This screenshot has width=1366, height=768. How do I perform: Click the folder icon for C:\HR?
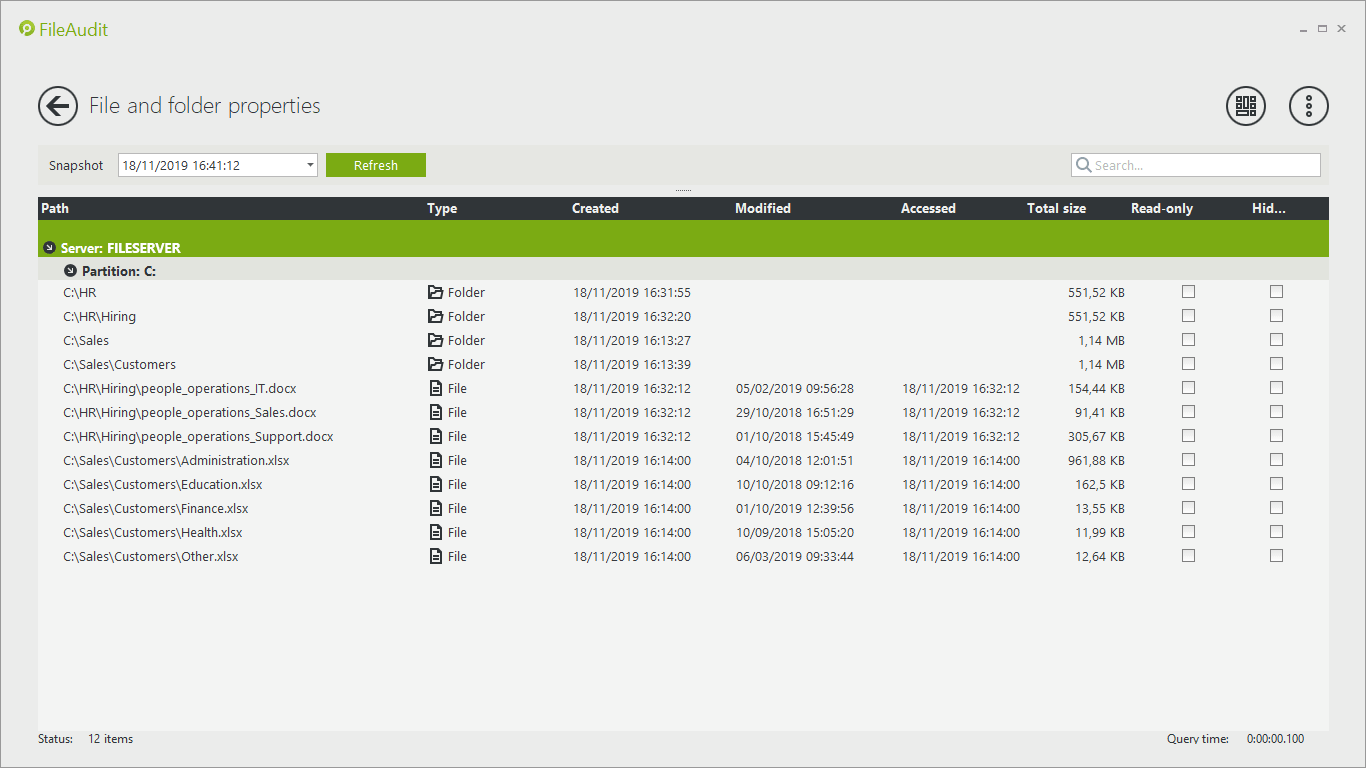[435, 293]
